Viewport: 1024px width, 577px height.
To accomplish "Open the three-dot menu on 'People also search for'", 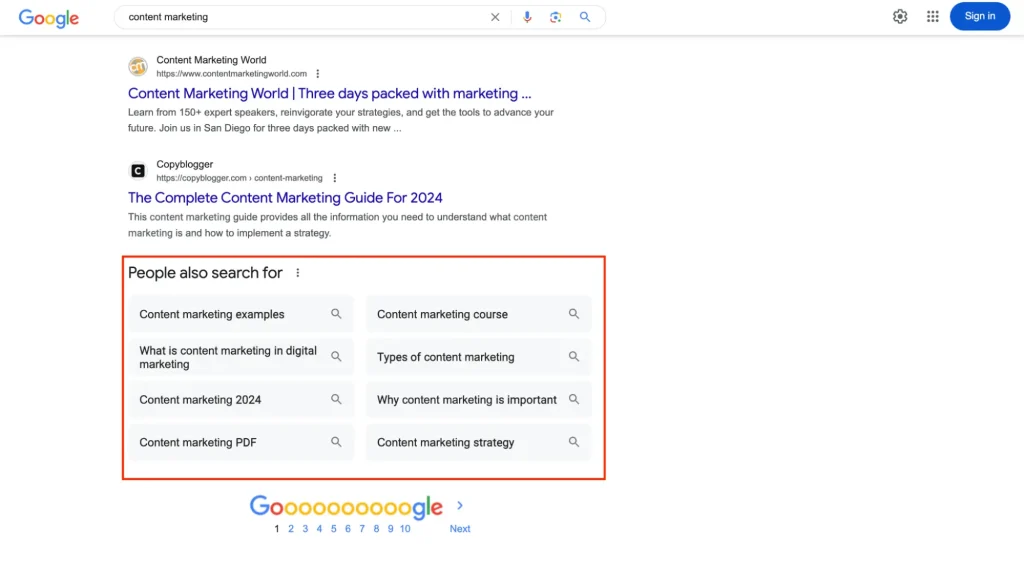I will pyautogui.click(x=297, y=272).
